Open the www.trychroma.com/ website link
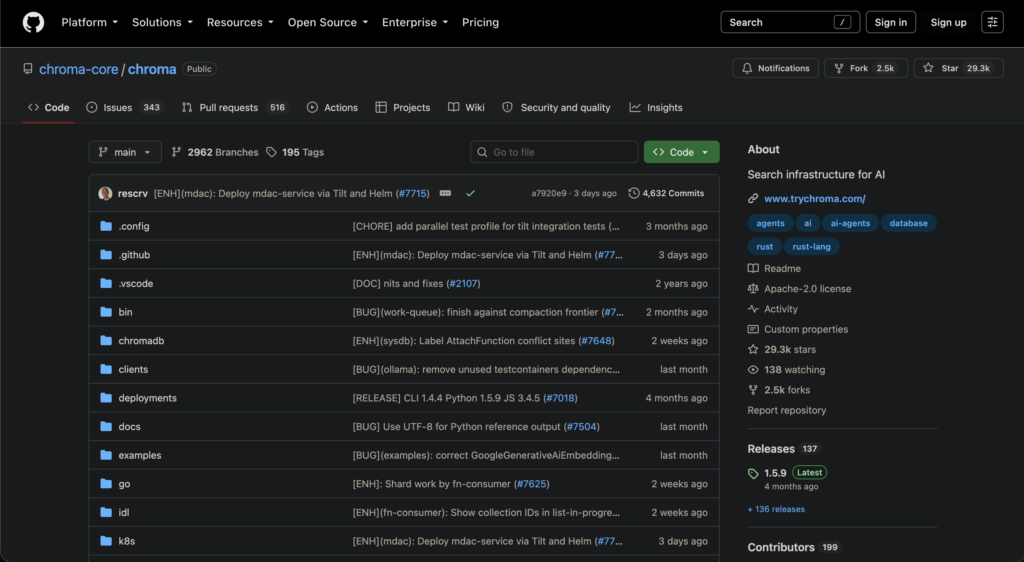Viewport: 1024px width, 562px height. tap(814, 198)
